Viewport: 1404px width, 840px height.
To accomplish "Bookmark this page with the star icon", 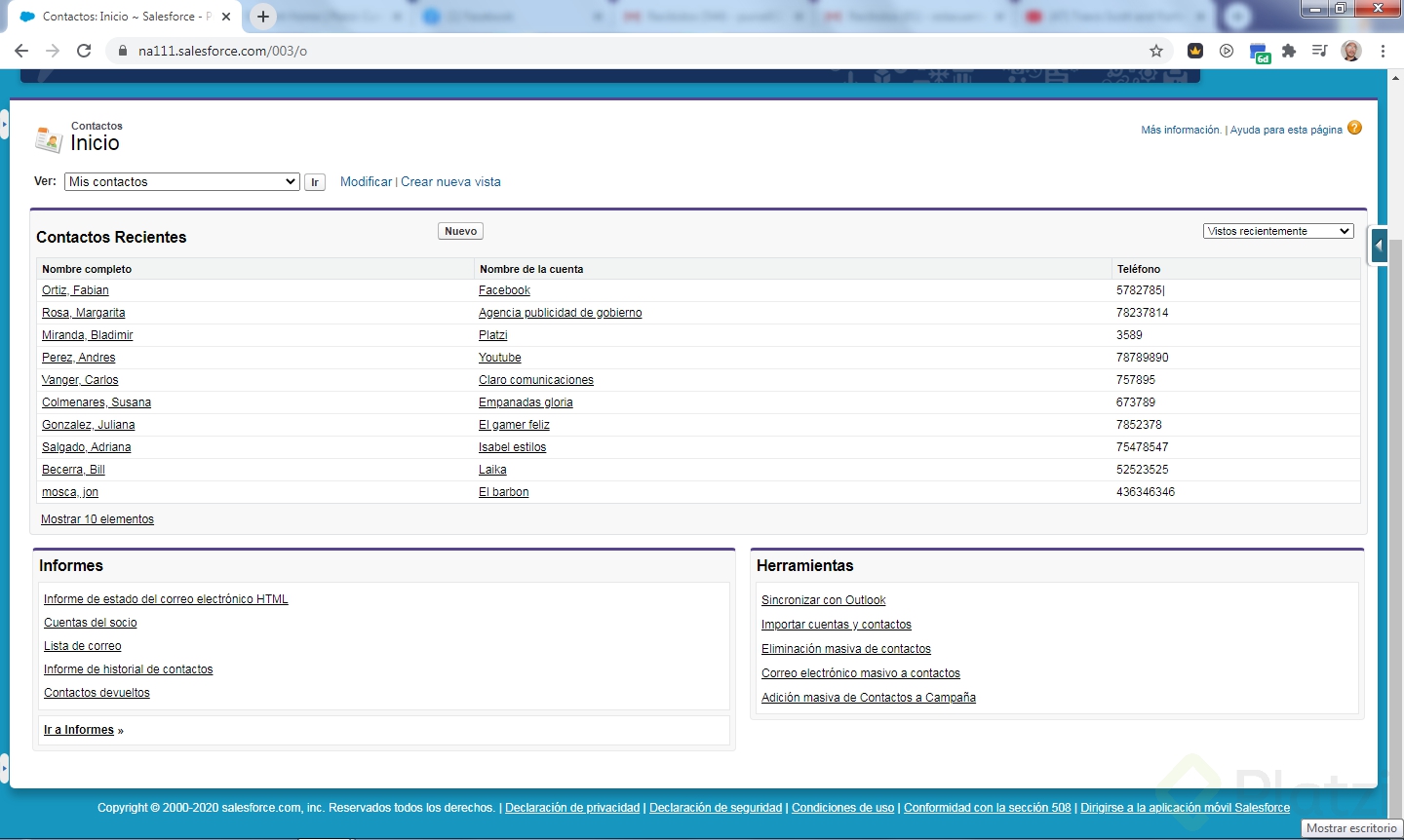I will [1156, 51].
